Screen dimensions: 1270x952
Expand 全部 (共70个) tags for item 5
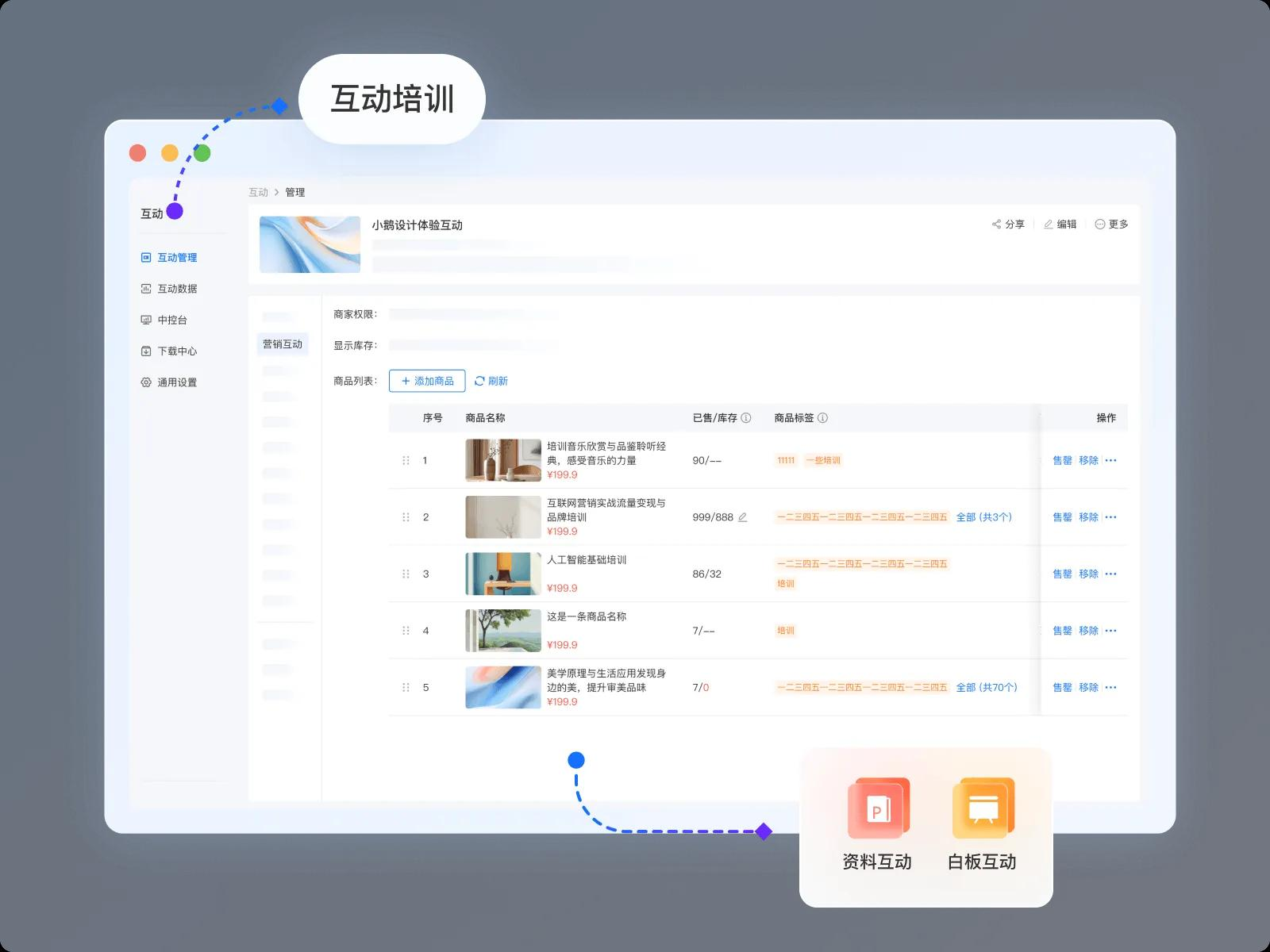coord(987,687)
